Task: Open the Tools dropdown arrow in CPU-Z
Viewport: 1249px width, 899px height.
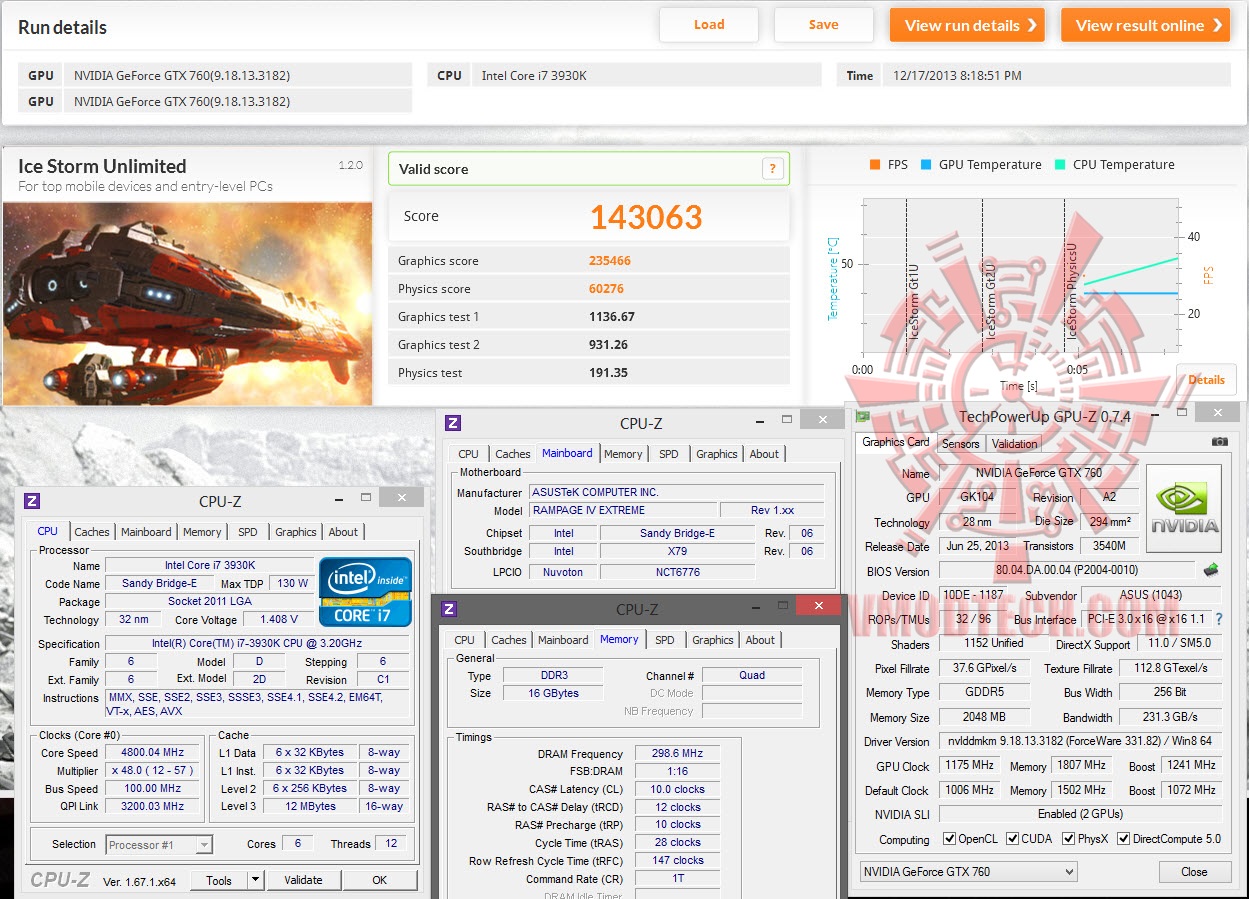Action: pos(255,880)
